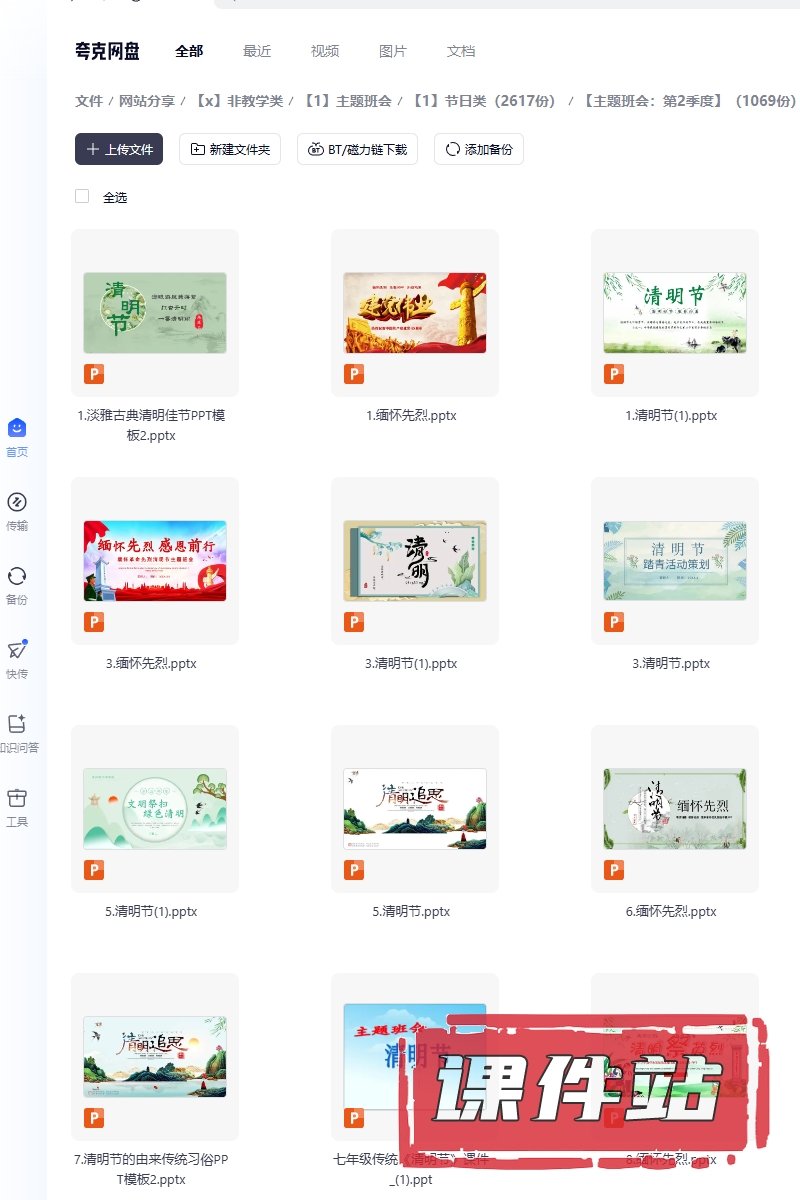Tick the 全选 select-all checkbox
This screenshot has height=1200, width=800.
click(x=82, y=197)
